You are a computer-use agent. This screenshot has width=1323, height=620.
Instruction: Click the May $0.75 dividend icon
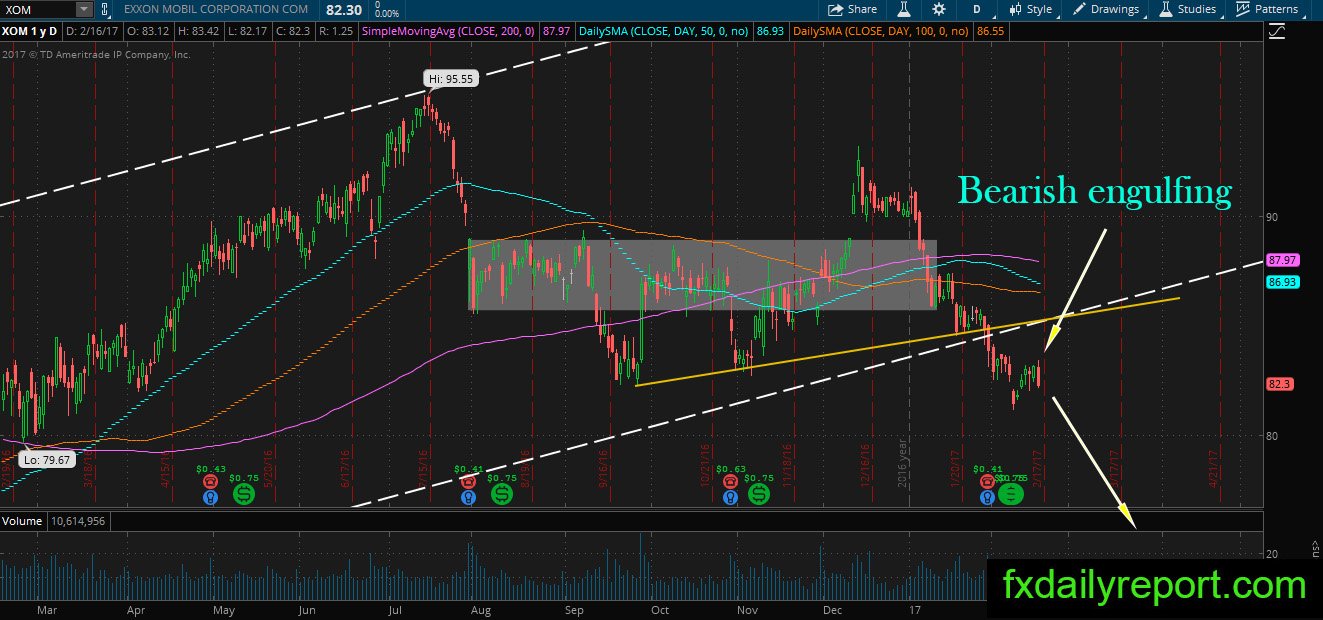243,493
